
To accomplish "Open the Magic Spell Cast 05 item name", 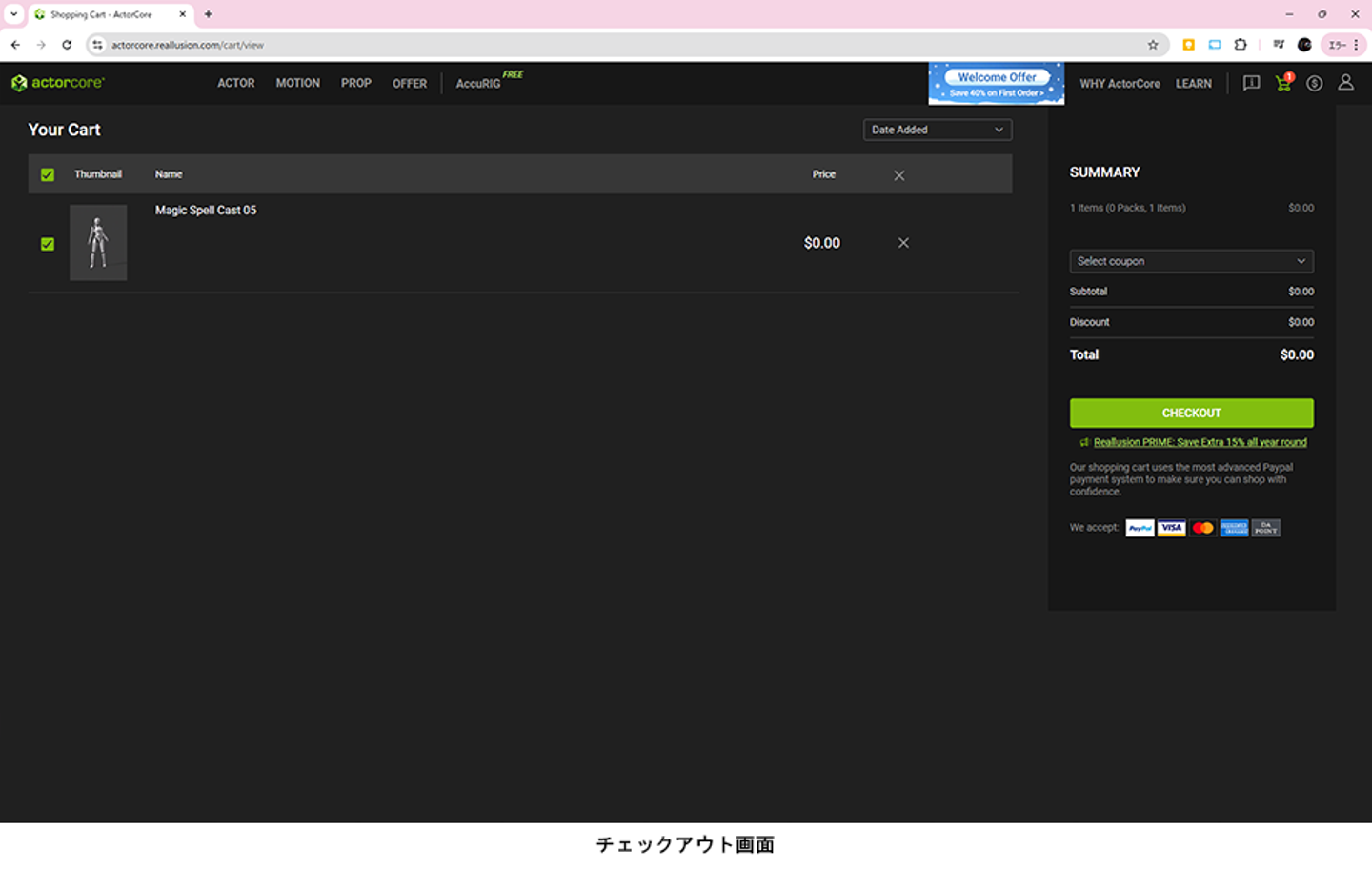I will pos(206,211).
